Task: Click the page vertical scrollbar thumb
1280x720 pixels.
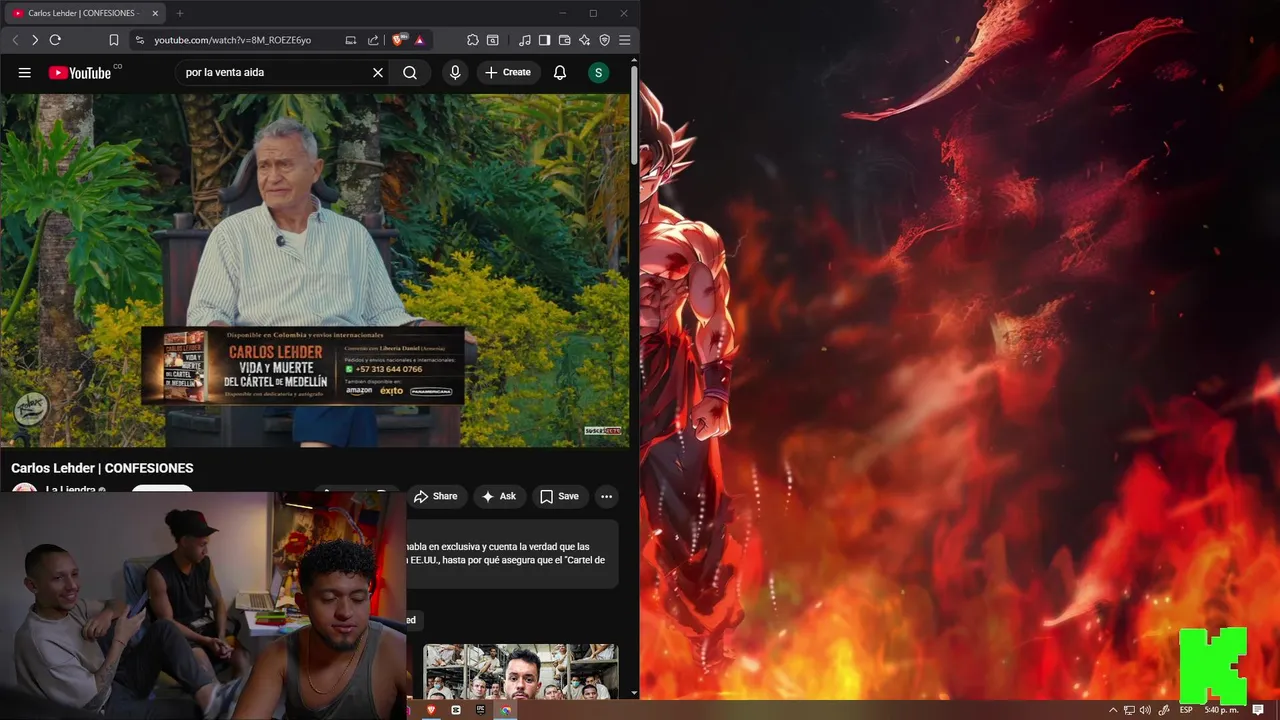Action: point(634,113)
